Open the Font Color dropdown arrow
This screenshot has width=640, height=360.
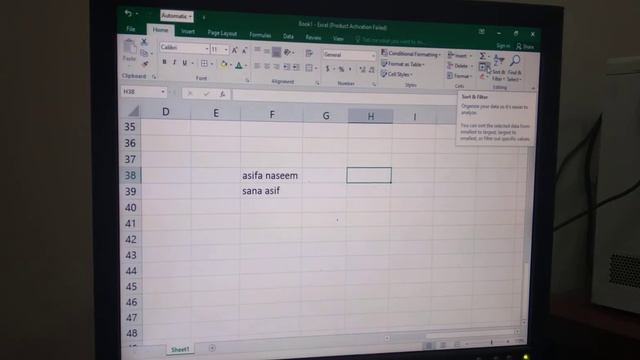(x=246, y=66)
